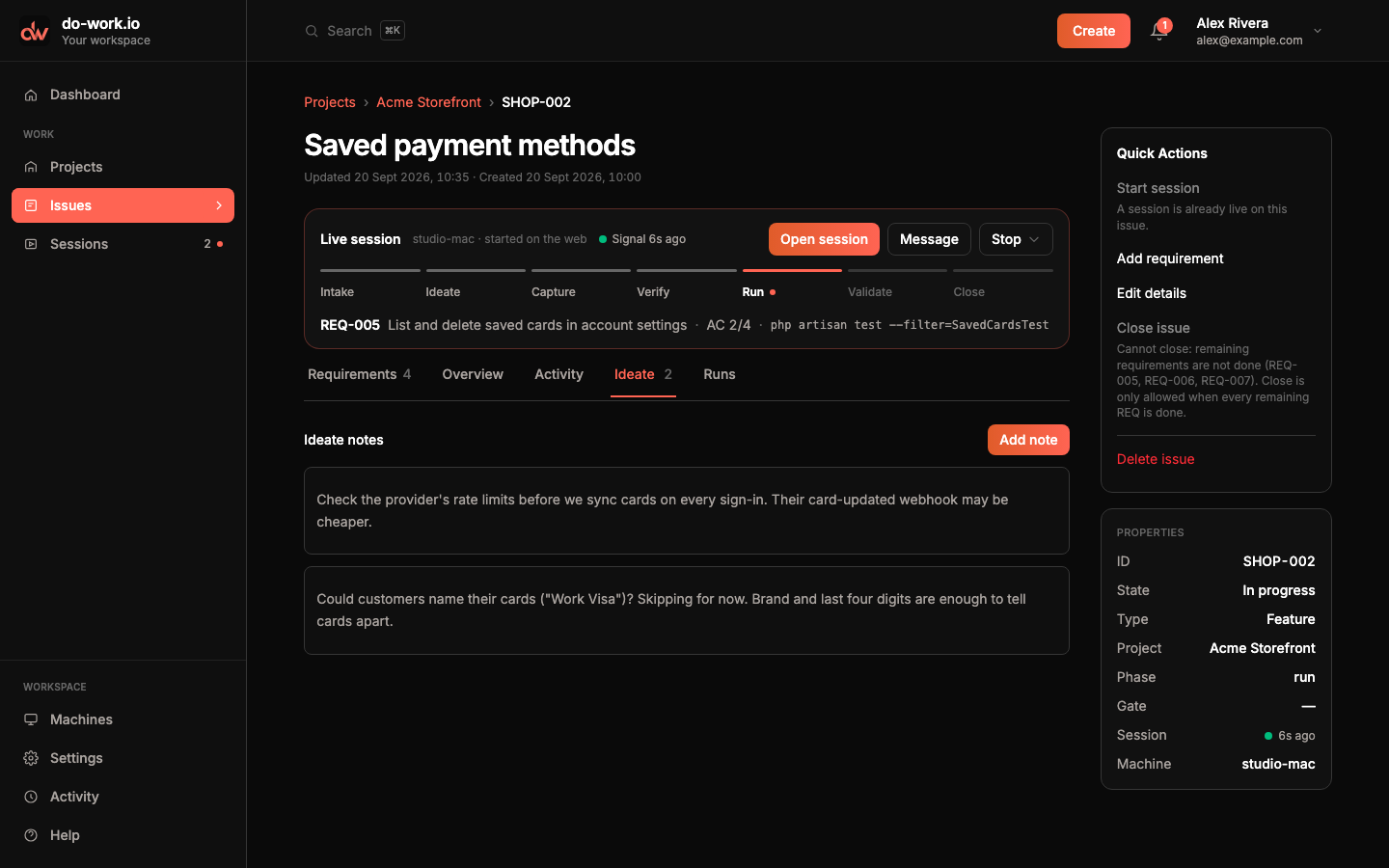
Task: Click the Settings gear icon
Action: (x=31, y=758)
